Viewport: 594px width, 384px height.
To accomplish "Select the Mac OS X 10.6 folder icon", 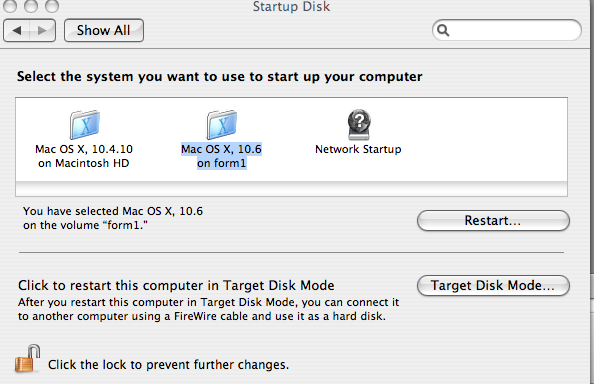I will (222, 125).
